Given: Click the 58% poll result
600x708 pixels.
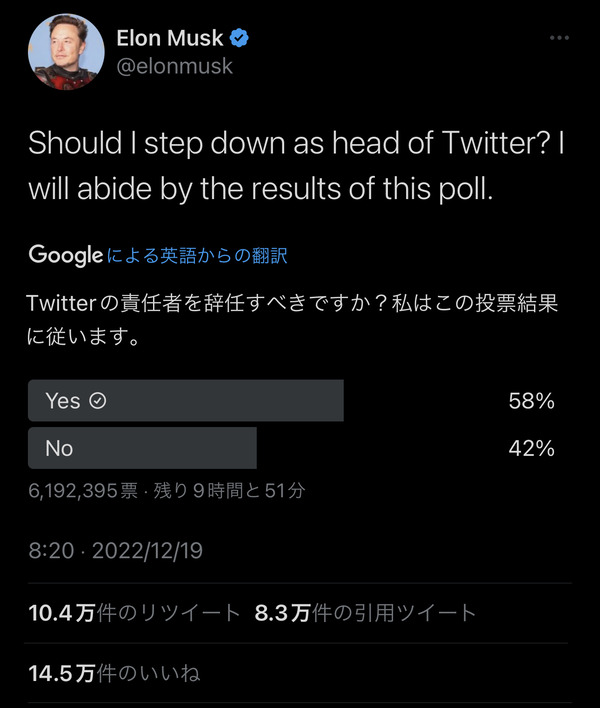Looking at the screenshot, I should pos(531,401).
